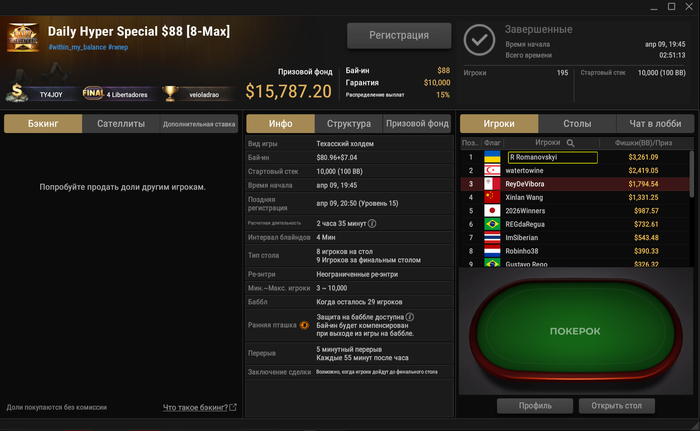This screenshot has width=700, height=431.
Task: Switch to the Призовой фонд tab
Action: pos(417,124)
